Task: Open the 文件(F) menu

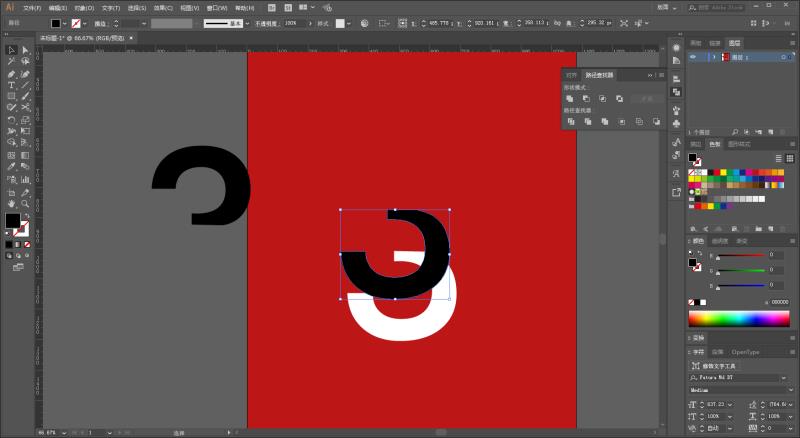Action: [x=32, y=8]
